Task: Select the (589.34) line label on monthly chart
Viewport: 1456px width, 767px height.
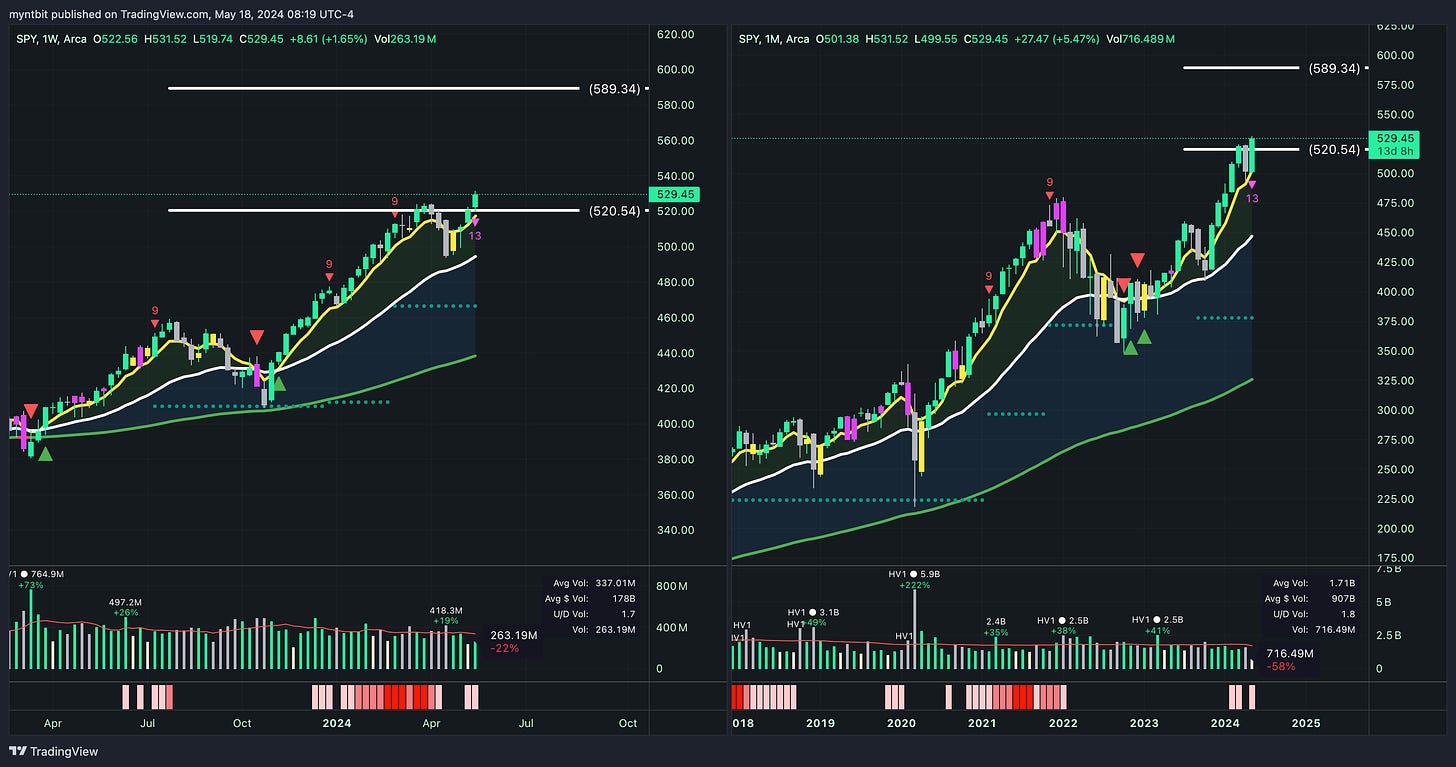Action: (1333, 69)
